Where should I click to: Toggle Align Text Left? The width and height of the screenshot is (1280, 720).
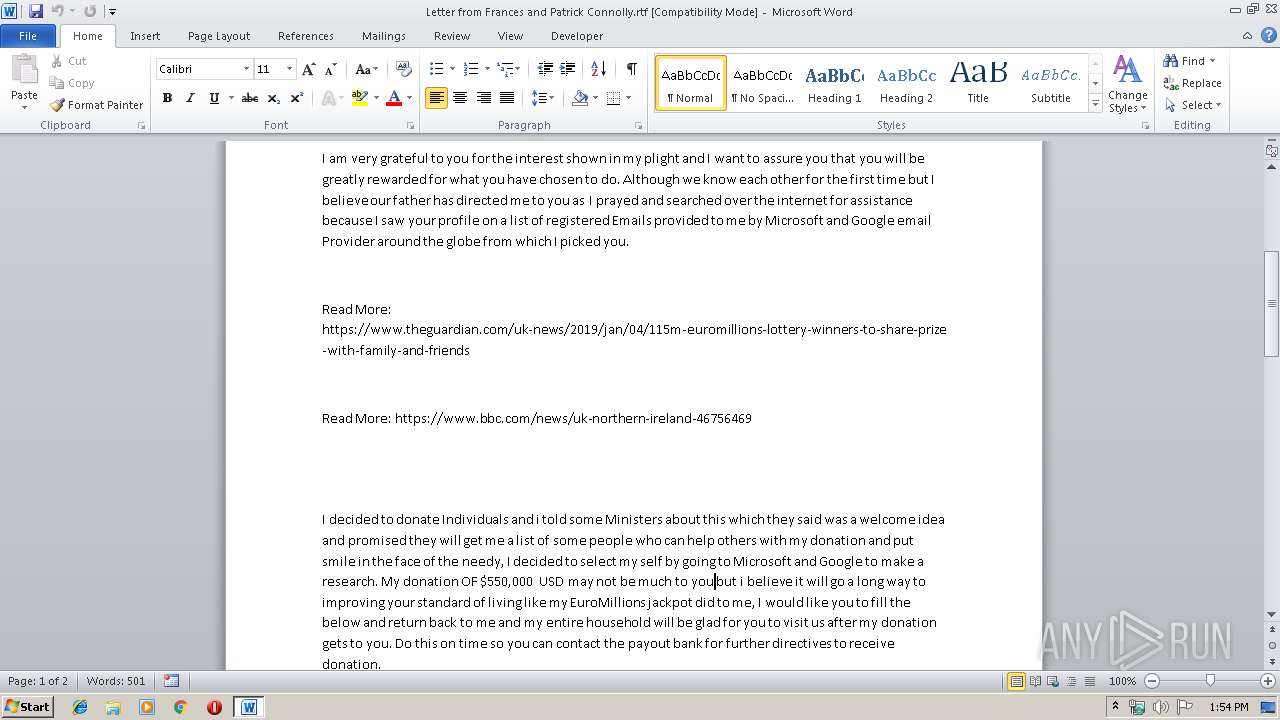(x=436, y=98)
